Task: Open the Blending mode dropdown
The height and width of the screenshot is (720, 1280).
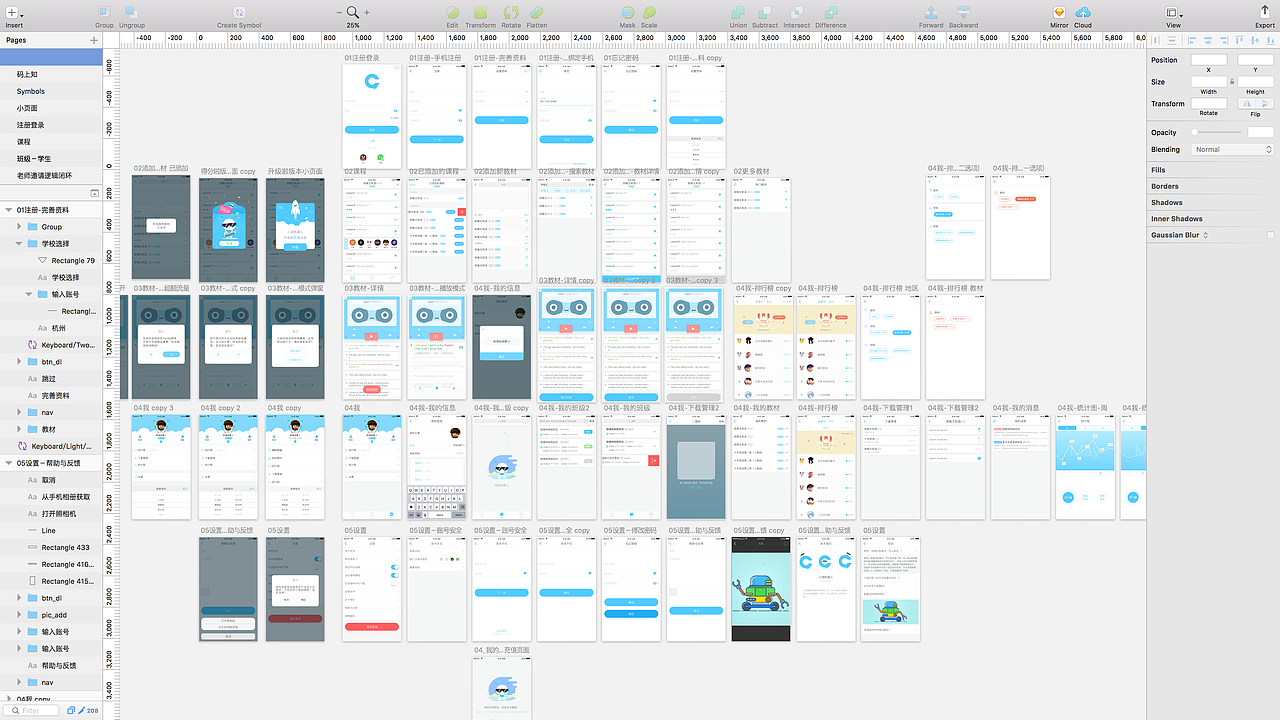Action: pos(1233,149)
